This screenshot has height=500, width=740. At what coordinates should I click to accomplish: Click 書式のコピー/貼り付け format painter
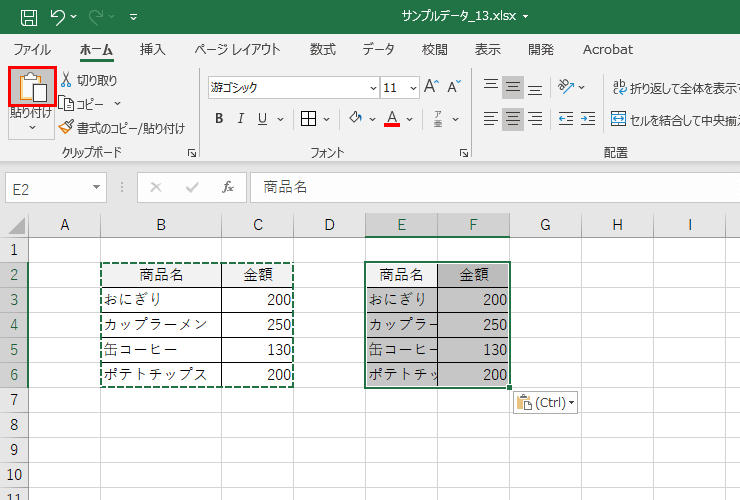coord(122,128)
